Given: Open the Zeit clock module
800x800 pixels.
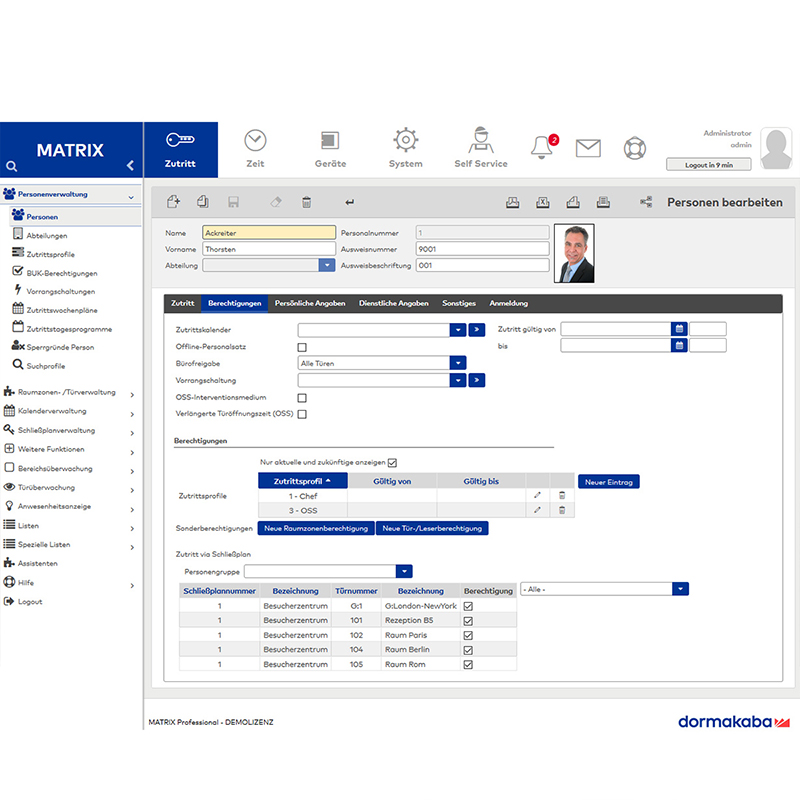Looking at the screenshot, I should pyautogui.click(x=255, y=148).
